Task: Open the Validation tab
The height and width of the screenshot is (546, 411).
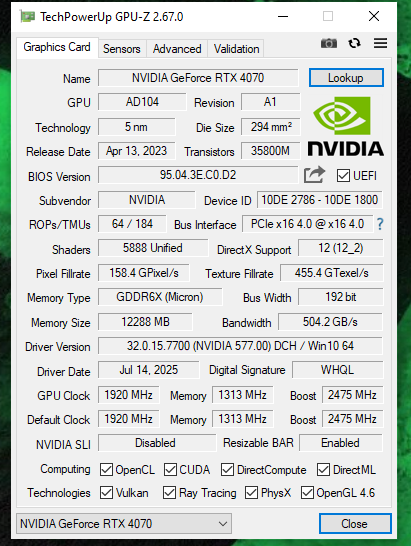Action: tap(236, 49)
